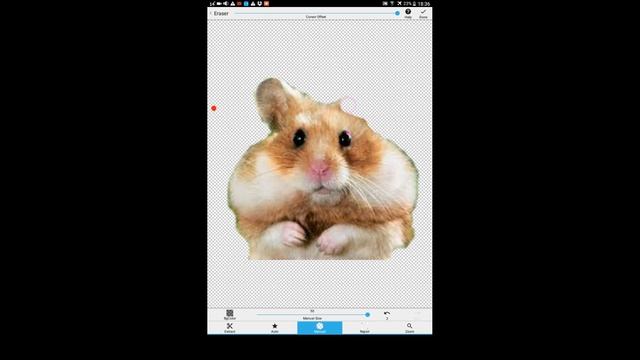640x360 pixels.
Task: Open the BgColor background color option
Action: [x=230, y=314]
